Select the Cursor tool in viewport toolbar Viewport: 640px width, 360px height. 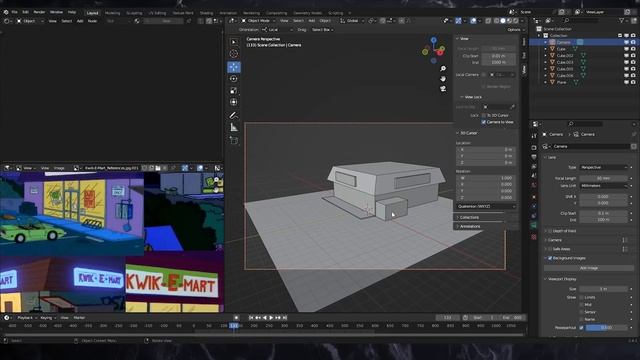233,53
